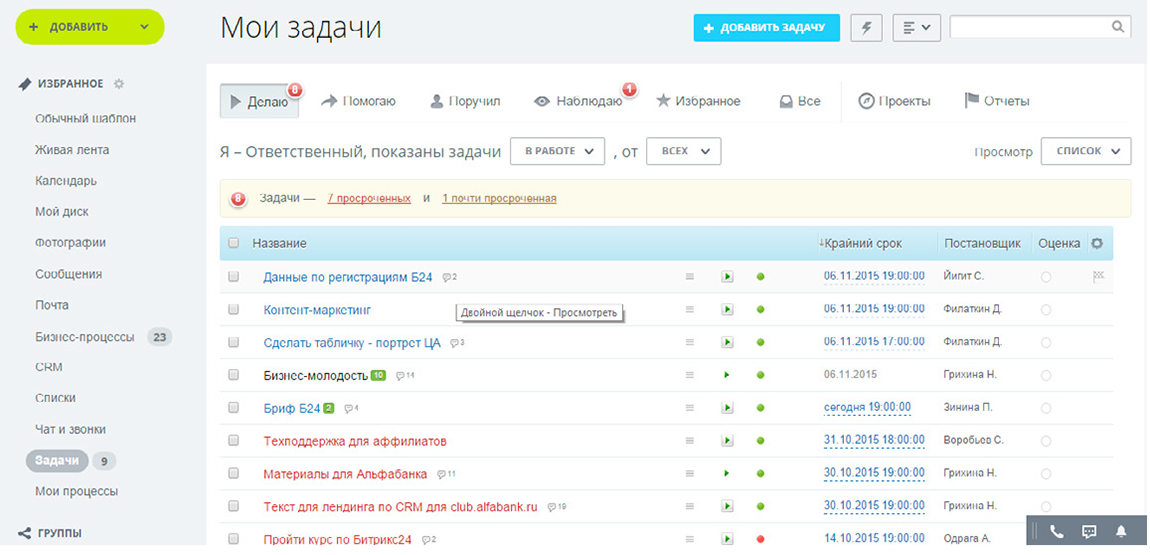Image resolution: width=1150 pixels, height=555 pixels.
Task: Open the 1 почти просроченная link
Action: click(499, 198)
